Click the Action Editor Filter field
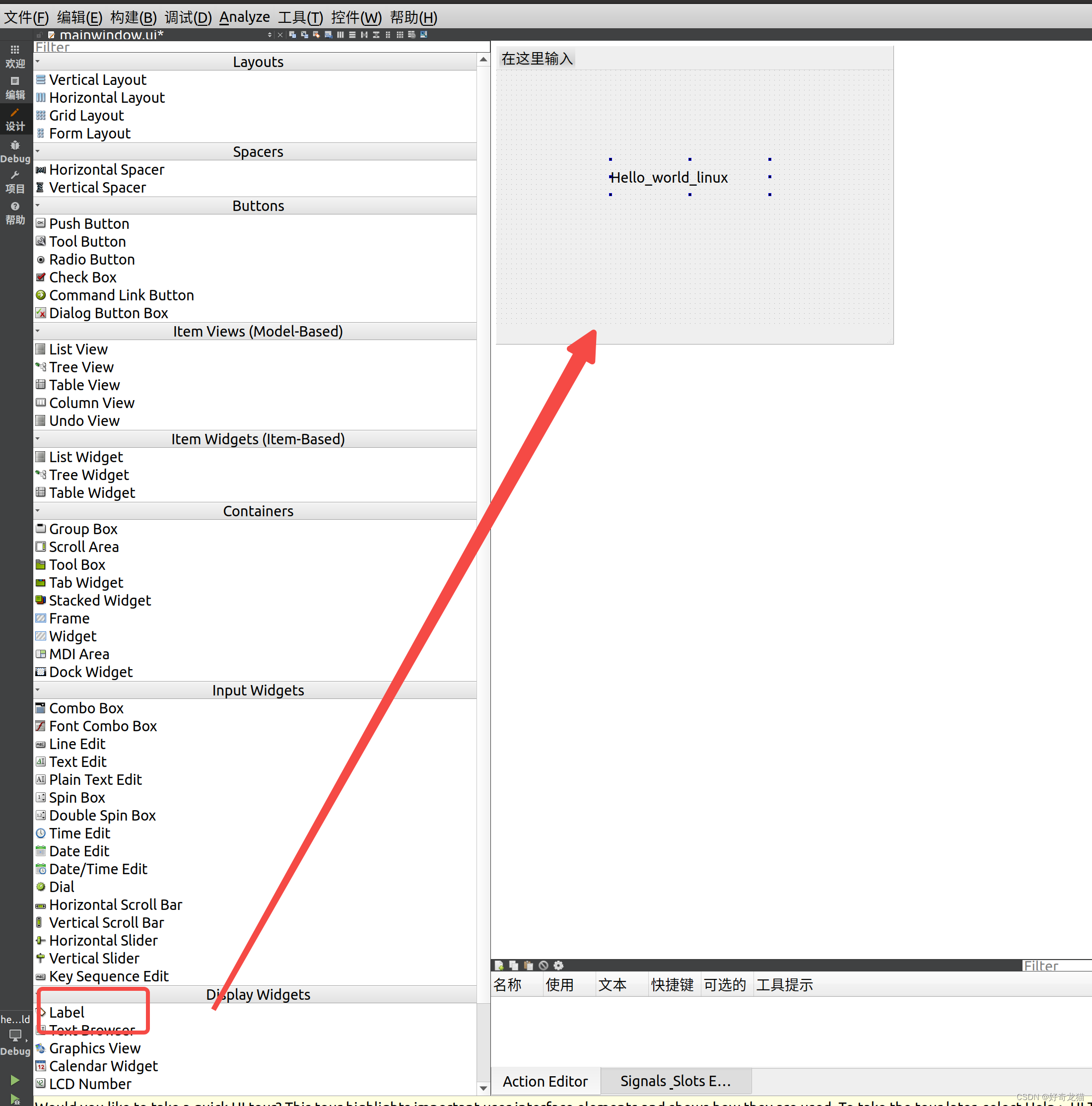Screen dimensions: 1092x1106 tap(1057, 966)
